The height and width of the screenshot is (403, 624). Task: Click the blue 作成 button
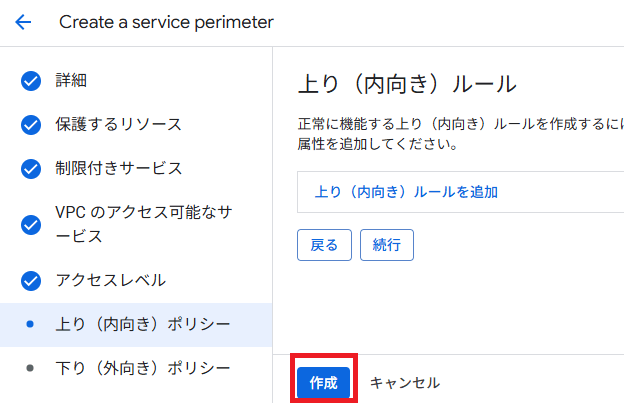click(323, 383)
